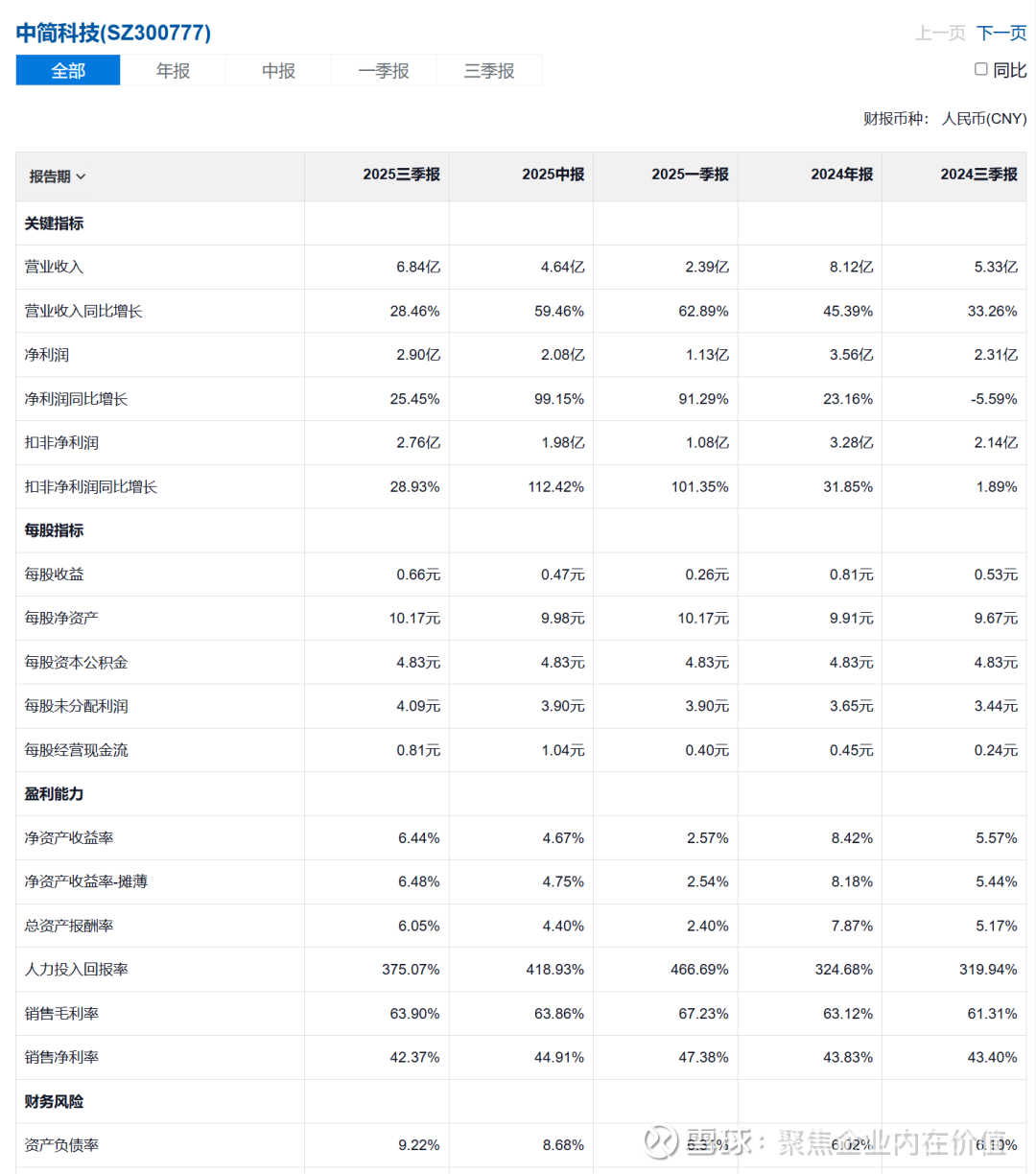Click the 营业收入同比增长 row label

83,311
